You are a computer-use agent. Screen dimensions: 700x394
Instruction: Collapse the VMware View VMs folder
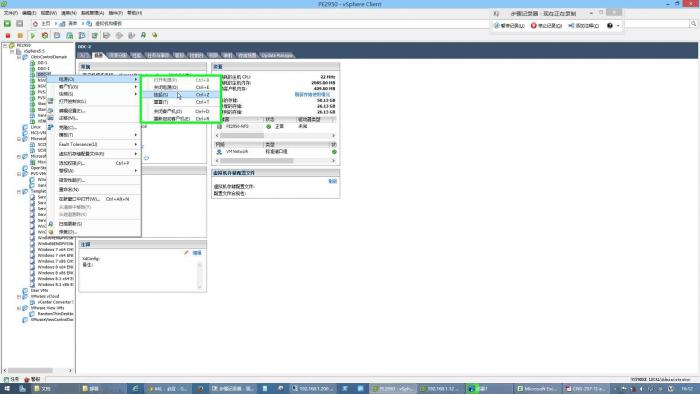click(19, 308)
